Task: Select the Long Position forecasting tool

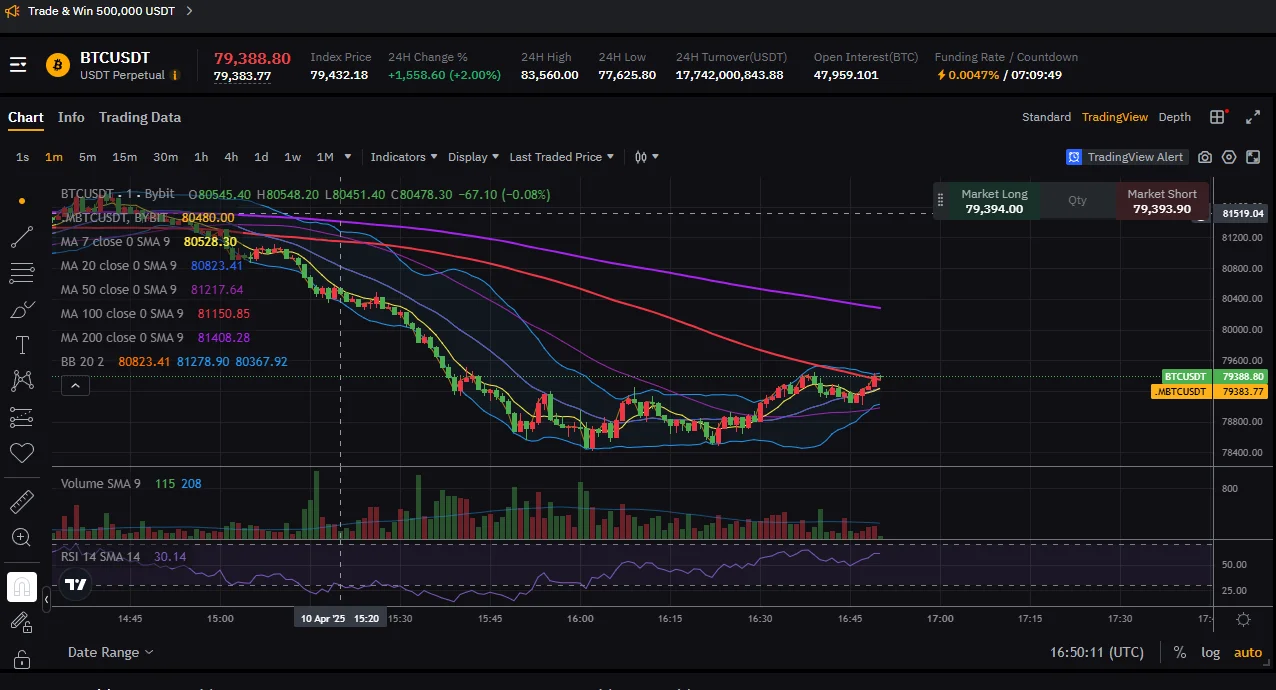Action: 22,417
